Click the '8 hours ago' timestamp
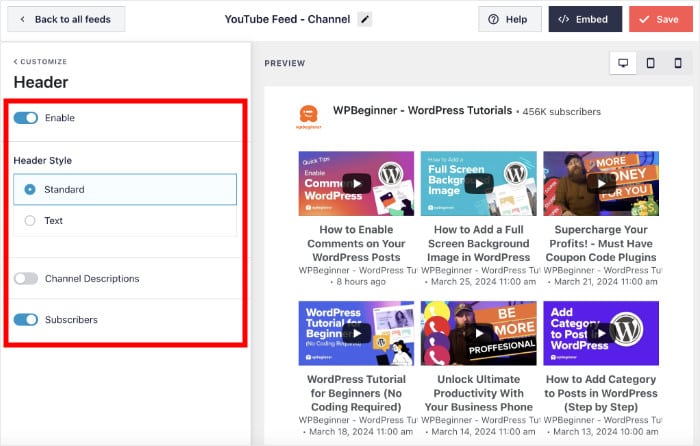Screen dimensions: 700x446 point(361,282)
